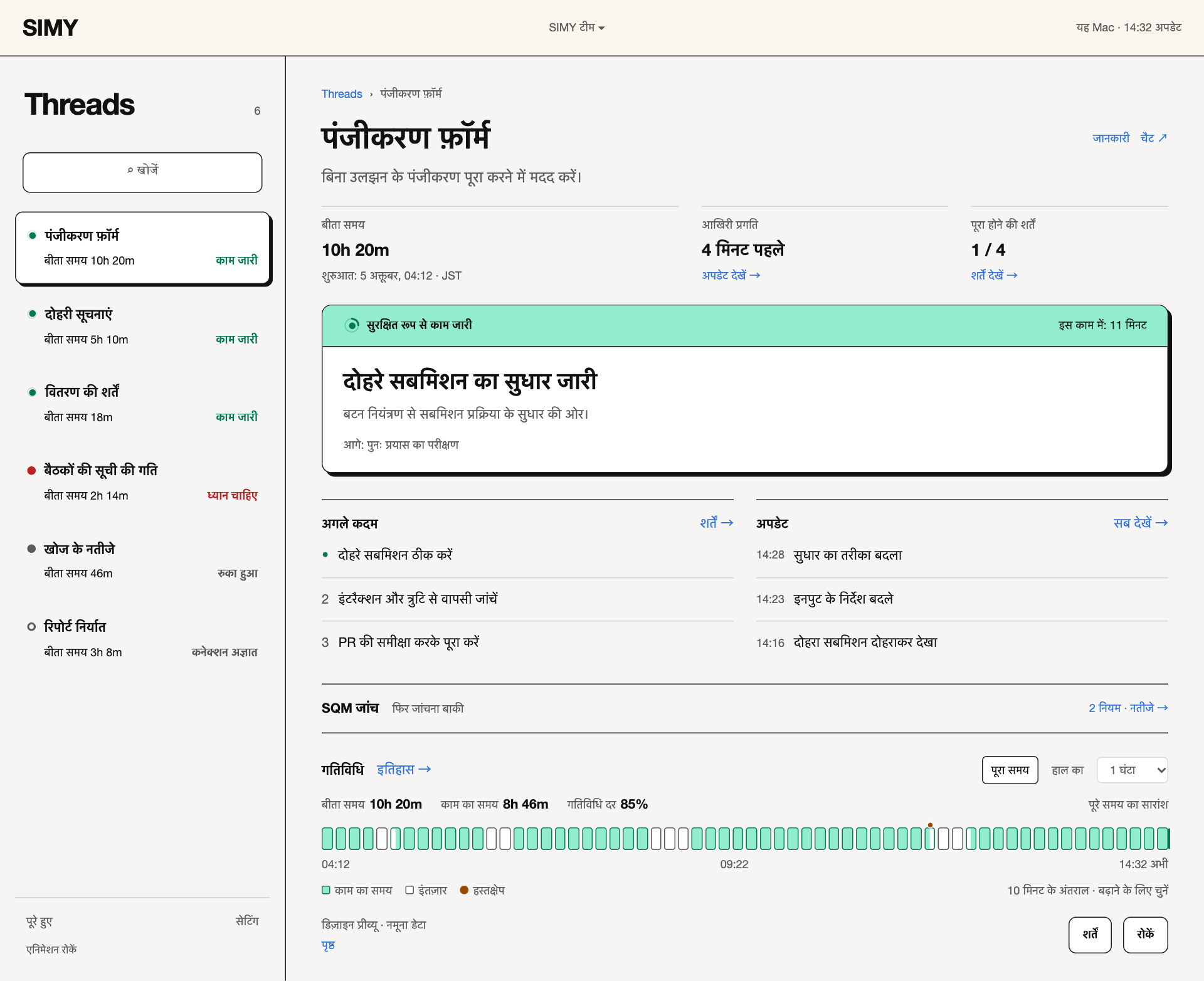Image resolution: width=1204 pixels, height=981 pixels.
Task: Toggle एनिमेशन रोकें
Action: pos(51,949)
